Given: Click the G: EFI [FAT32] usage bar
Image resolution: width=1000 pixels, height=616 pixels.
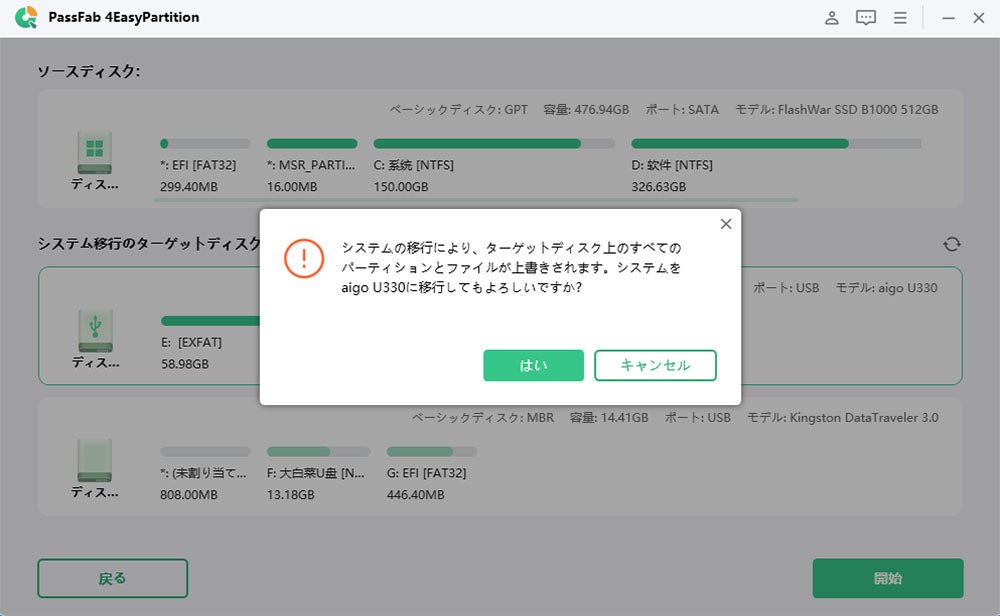Looking at the screenshot, I should 432,451.
